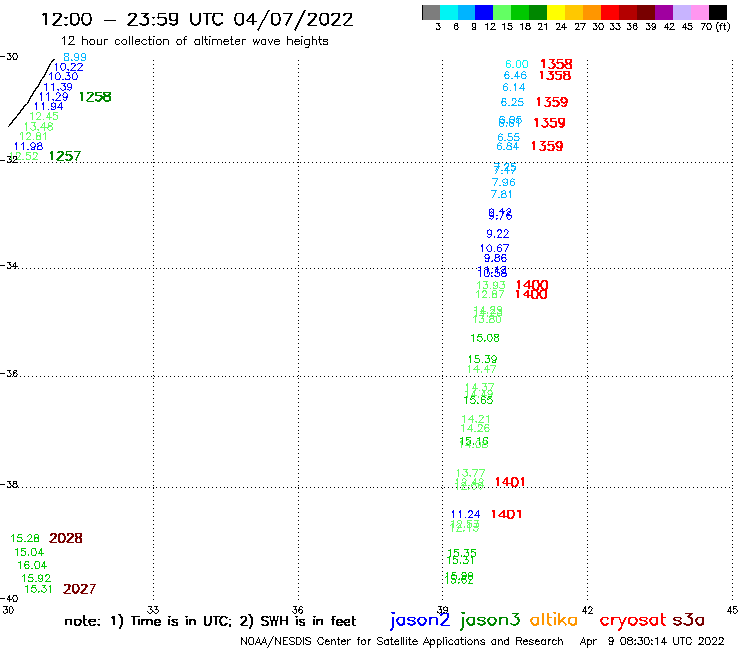Select the yellow swatch in the color scale

tap(556, 12)
